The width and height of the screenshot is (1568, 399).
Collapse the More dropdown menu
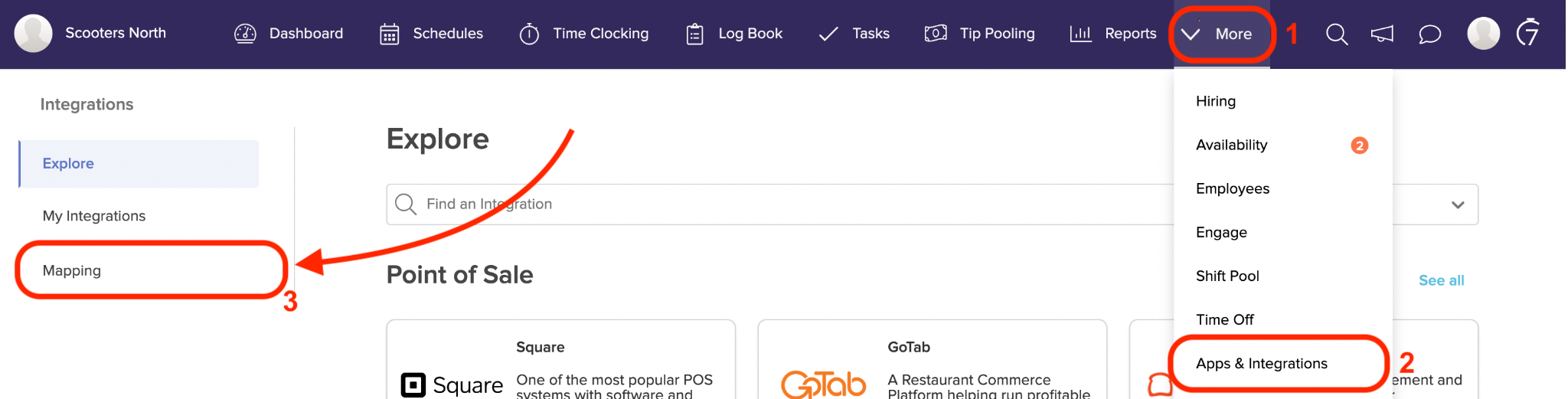[1221, 34]
